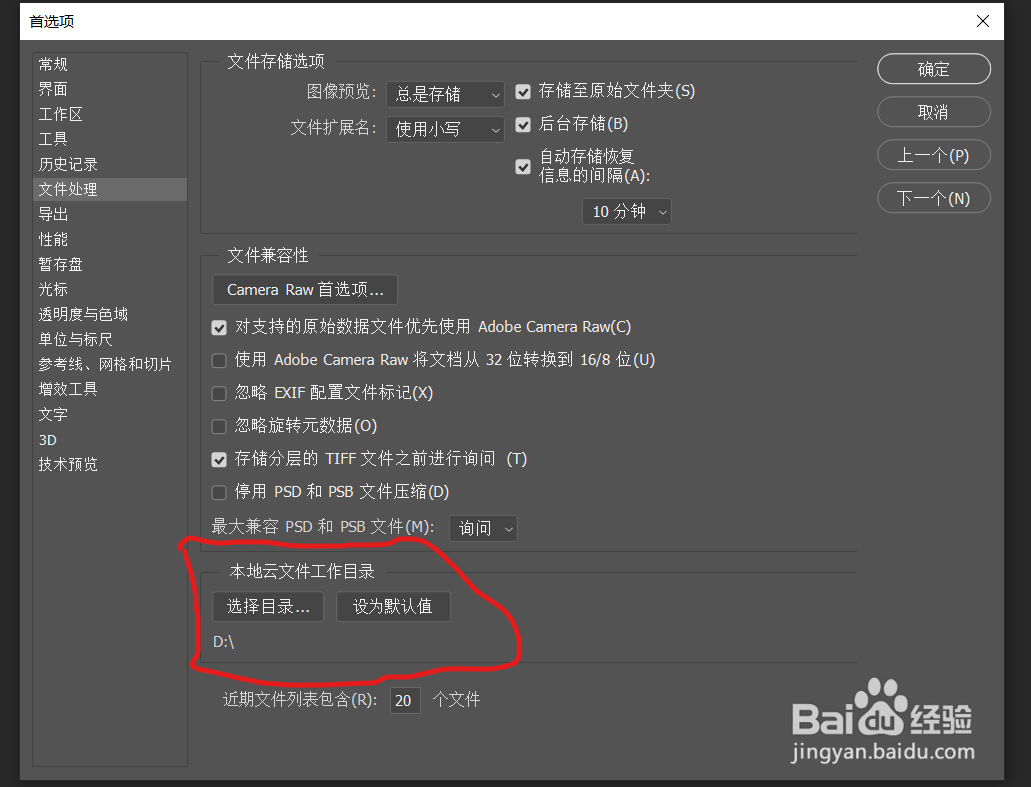
Task: Change the autosave interval dropdown showing 10 分钟
Action: pyautogui.click(x=626, y=211)
